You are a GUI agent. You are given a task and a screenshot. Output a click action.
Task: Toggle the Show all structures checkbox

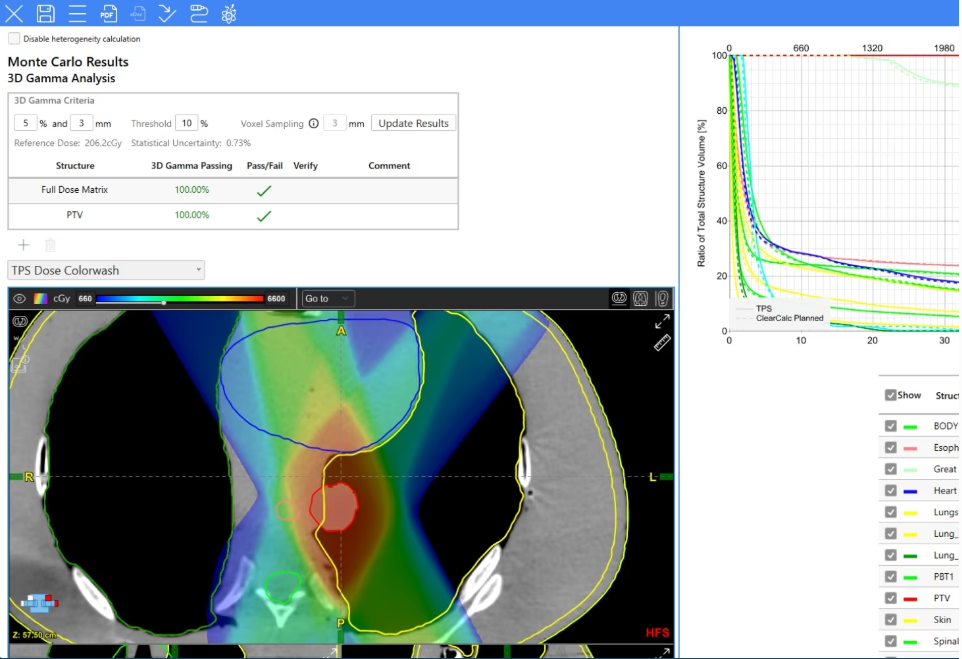pos(890,395)
